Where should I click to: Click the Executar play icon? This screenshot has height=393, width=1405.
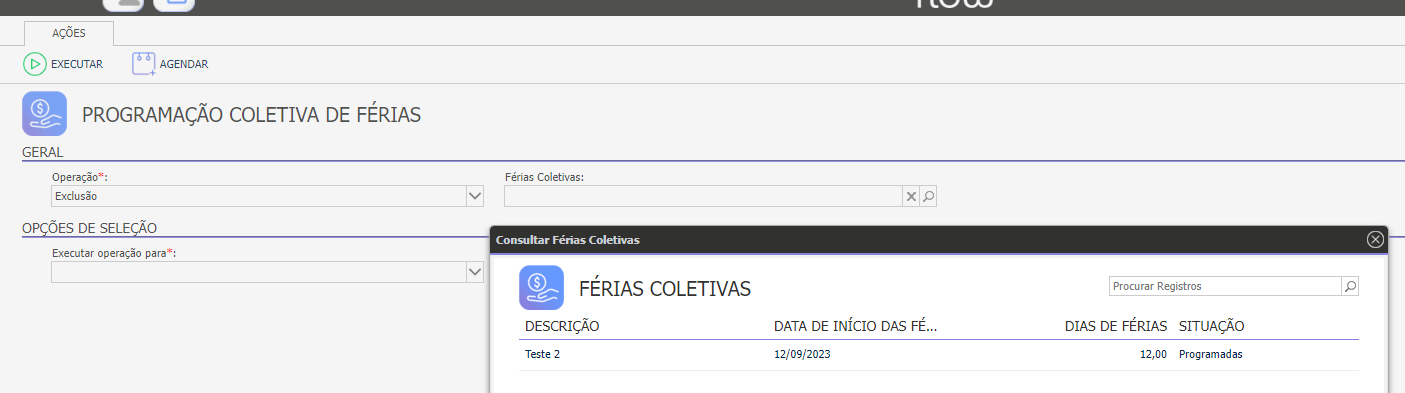tap(35, 64)
